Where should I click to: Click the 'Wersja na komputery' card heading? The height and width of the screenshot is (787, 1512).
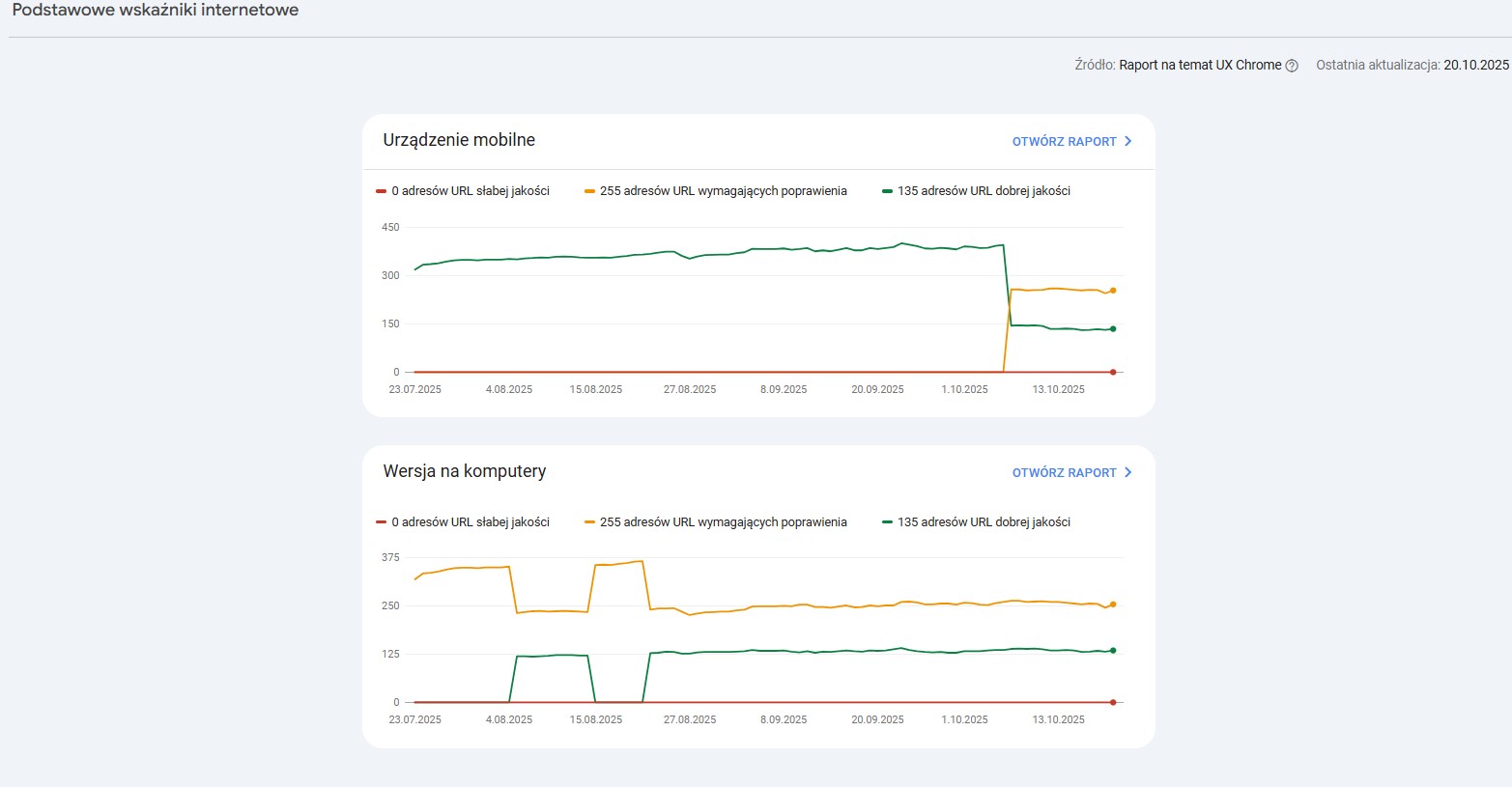[x=465, y=471]
